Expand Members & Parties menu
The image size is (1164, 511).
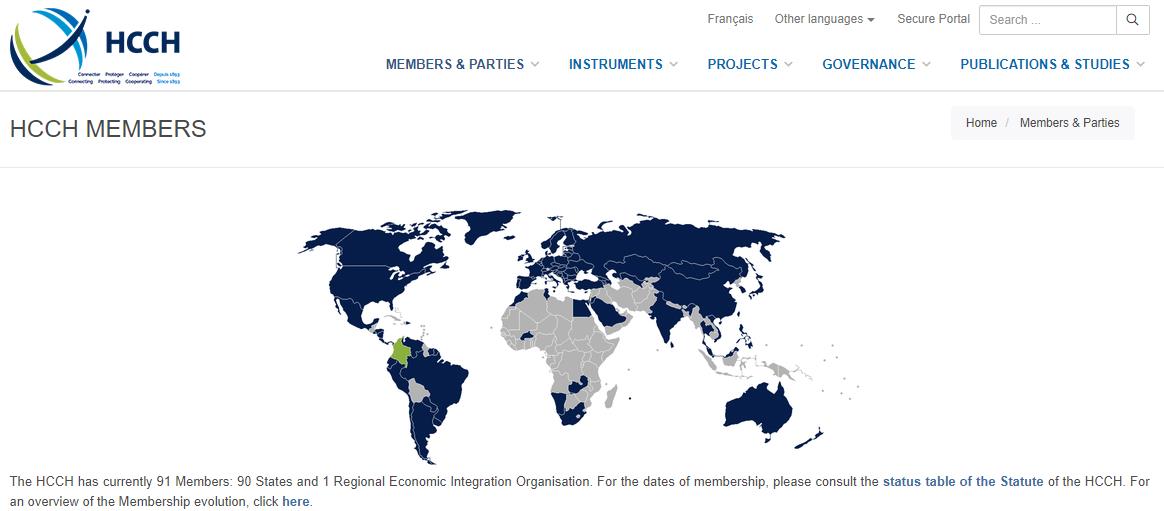point(462,64)
